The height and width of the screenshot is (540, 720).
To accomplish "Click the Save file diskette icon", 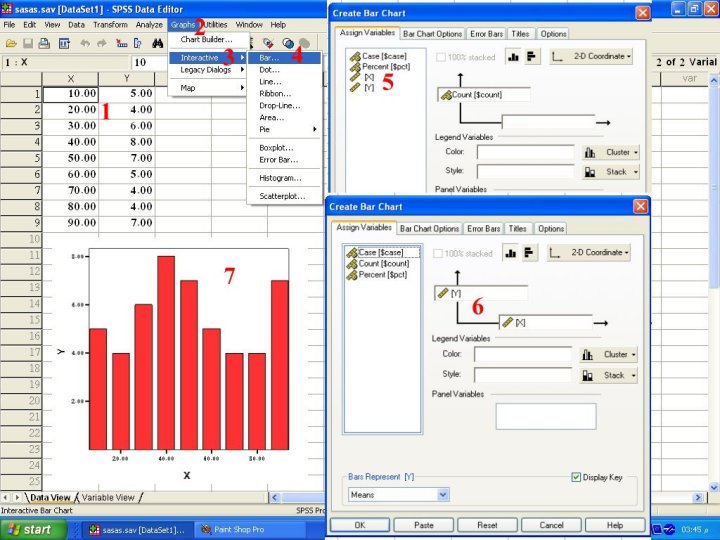I will pyautogui.click(x=28, y=44).
